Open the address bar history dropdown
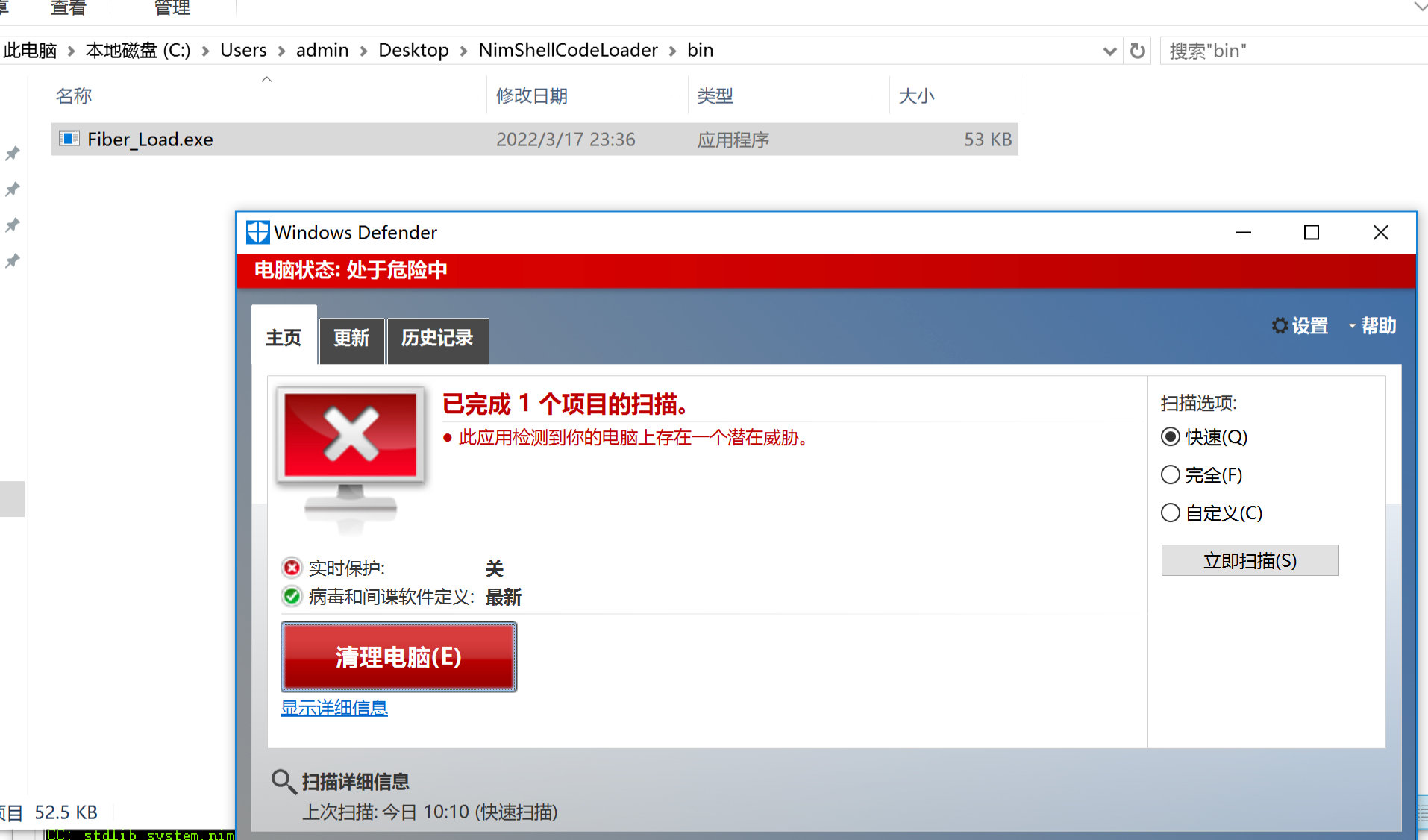Viewport: 1428px width, 840px height. pyautogui.click(x=1109, y=51)
